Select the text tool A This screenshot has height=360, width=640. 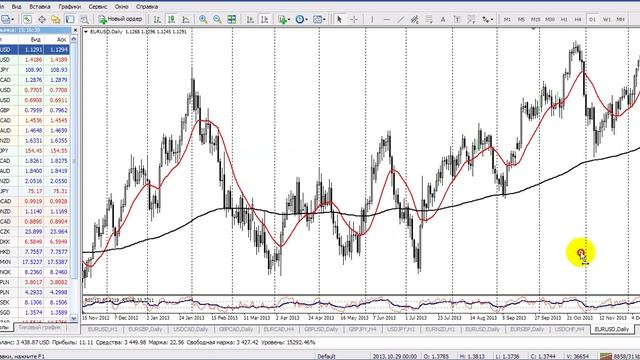click(443, 19)
